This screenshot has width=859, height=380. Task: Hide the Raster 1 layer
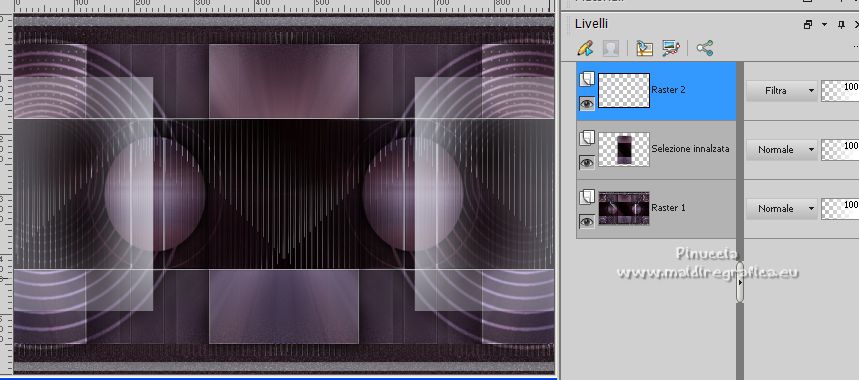point(587,221)
